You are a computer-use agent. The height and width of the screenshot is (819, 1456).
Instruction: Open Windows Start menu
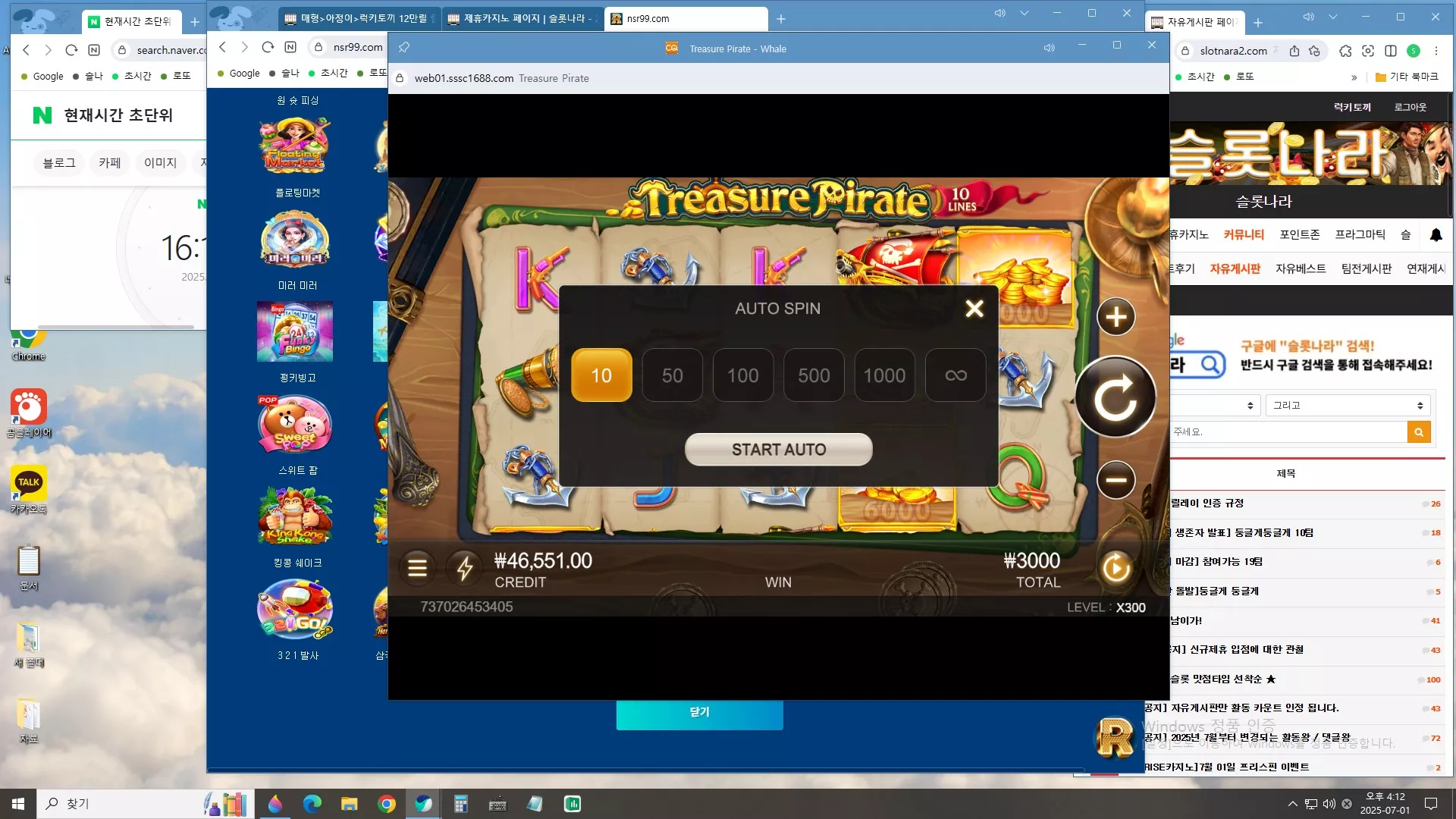(x=18, y=804)
